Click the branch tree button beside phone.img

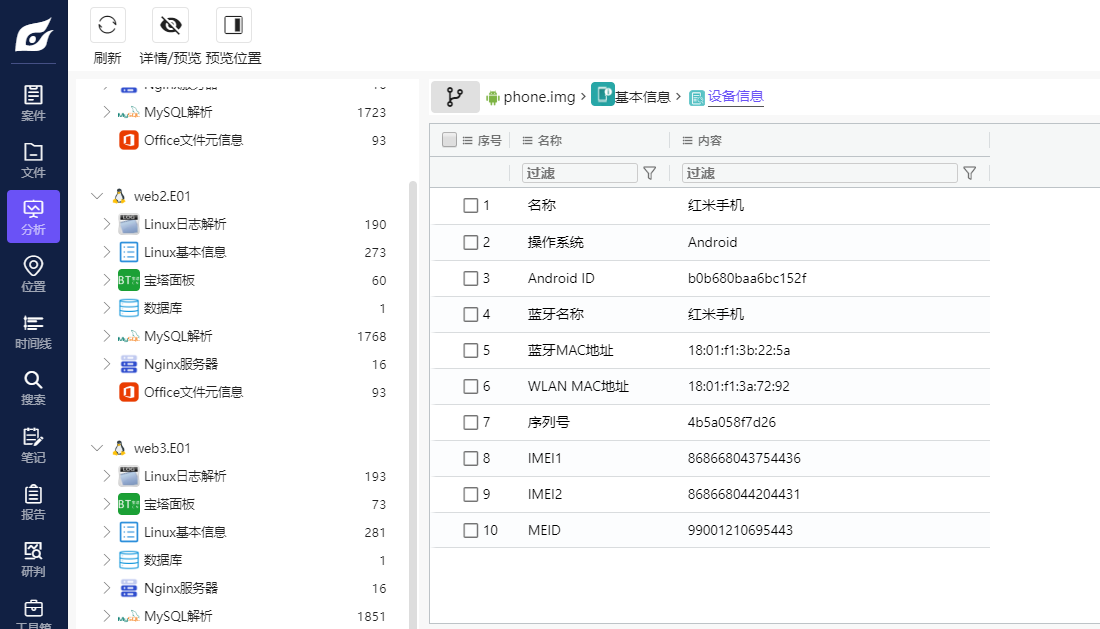click(455, 97)
